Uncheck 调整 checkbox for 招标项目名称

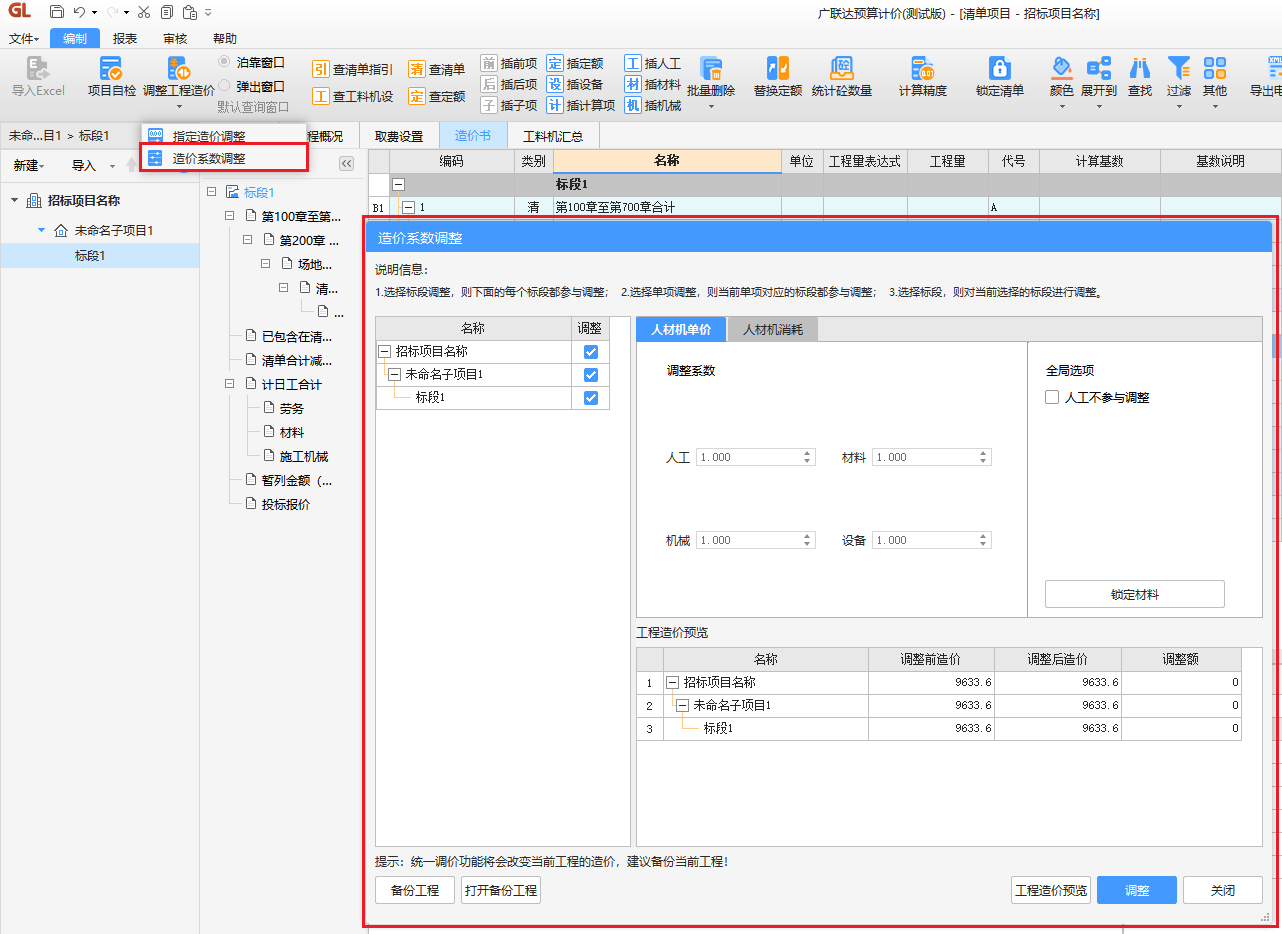590,352
